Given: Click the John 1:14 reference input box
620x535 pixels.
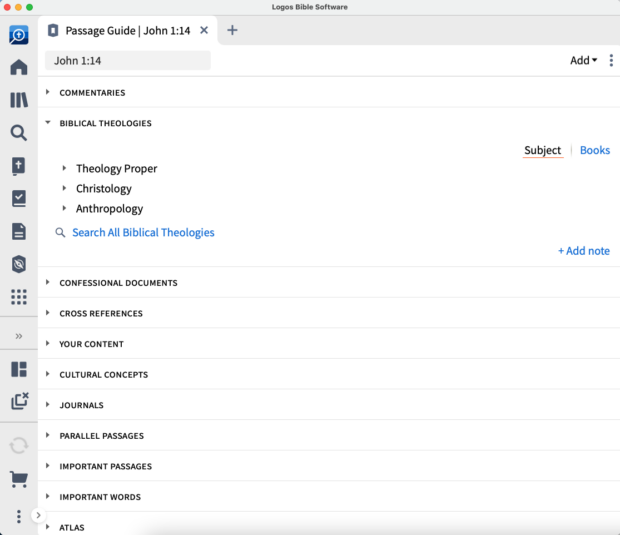Looking at the screenshot, I should pyautogui.click(x=128, y=60).
